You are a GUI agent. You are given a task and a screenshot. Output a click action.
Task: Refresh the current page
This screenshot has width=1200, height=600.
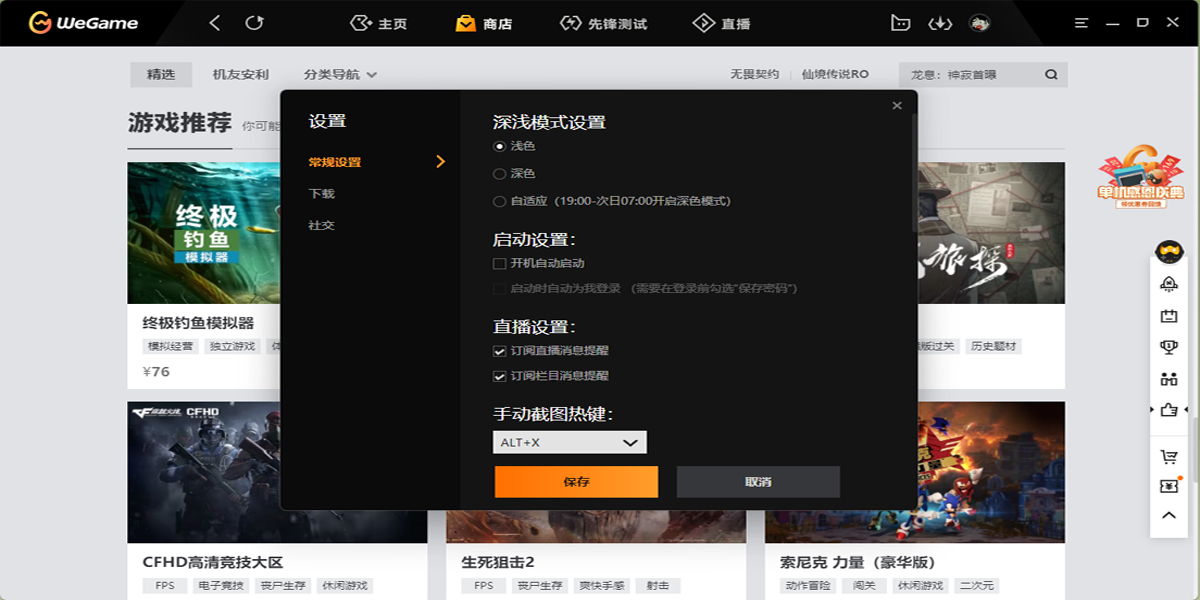click(255, 22)
